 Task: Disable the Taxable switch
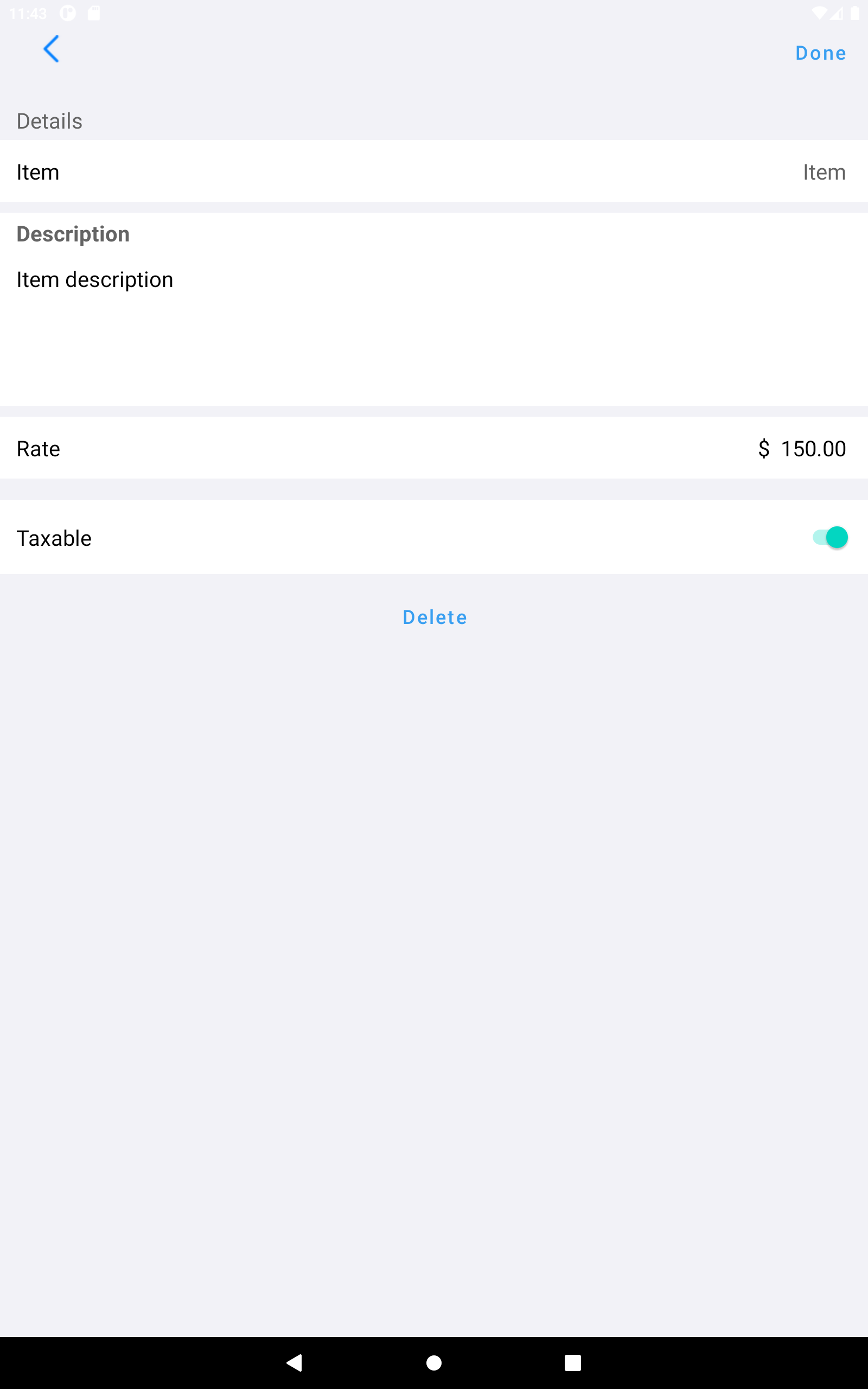click(x=830, y=538)
